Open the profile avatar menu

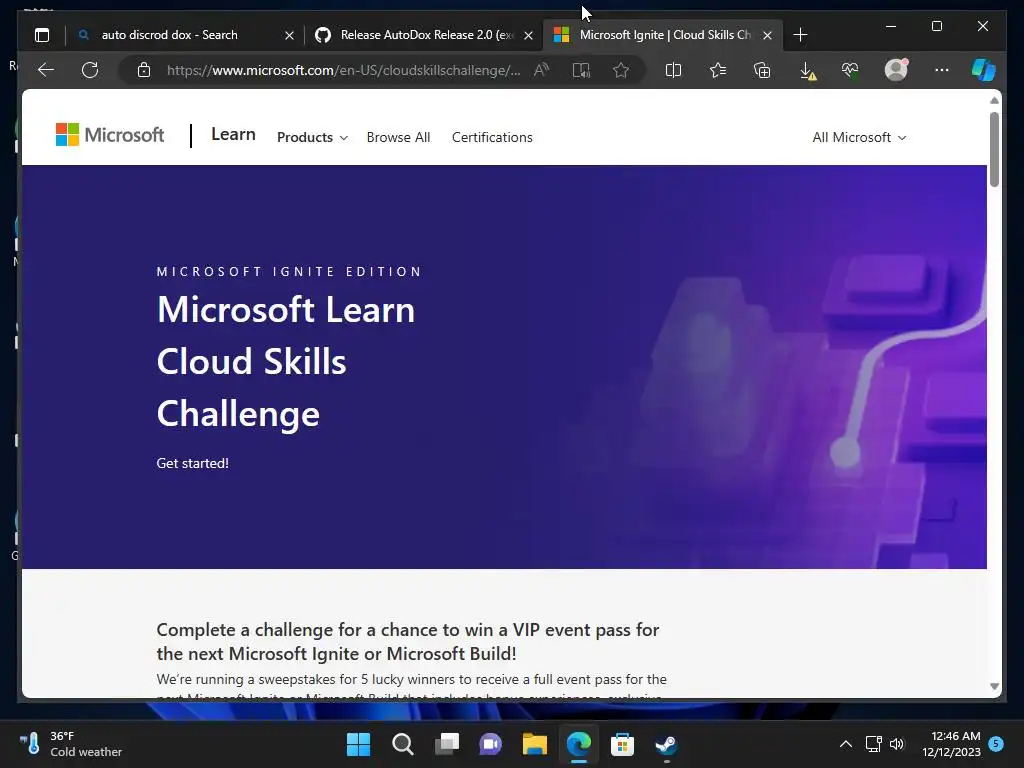(896, 69)
